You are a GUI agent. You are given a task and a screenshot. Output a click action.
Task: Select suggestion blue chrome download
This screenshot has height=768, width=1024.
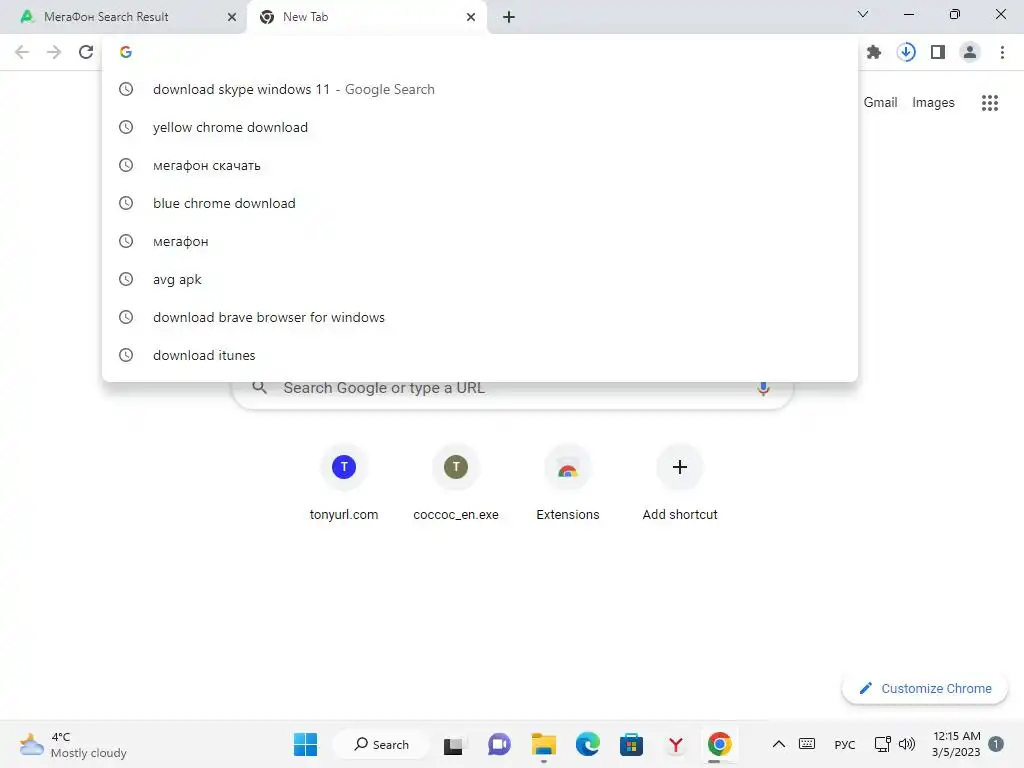[480, 203]
